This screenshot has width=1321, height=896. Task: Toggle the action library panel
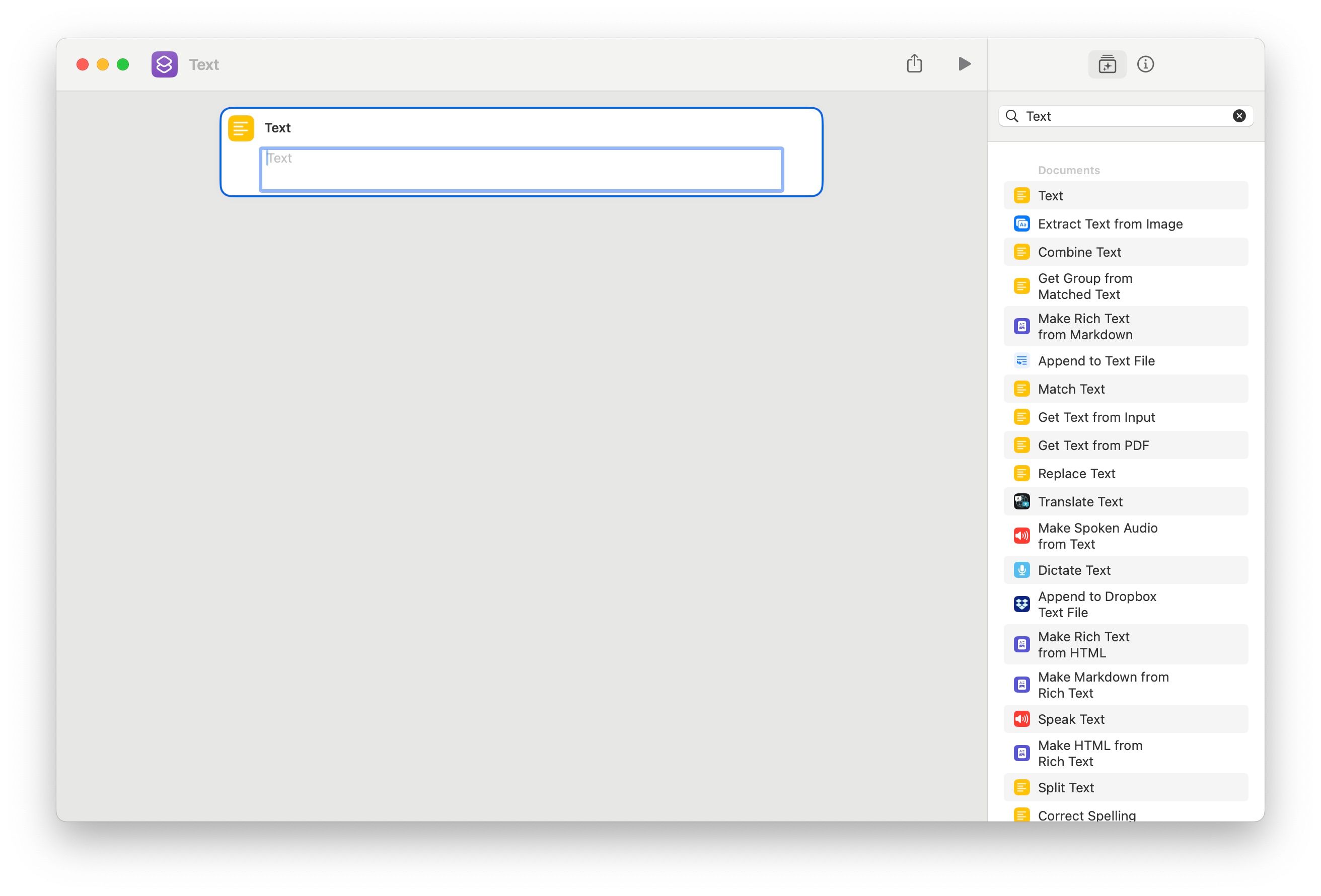[x=1107, y=63]
